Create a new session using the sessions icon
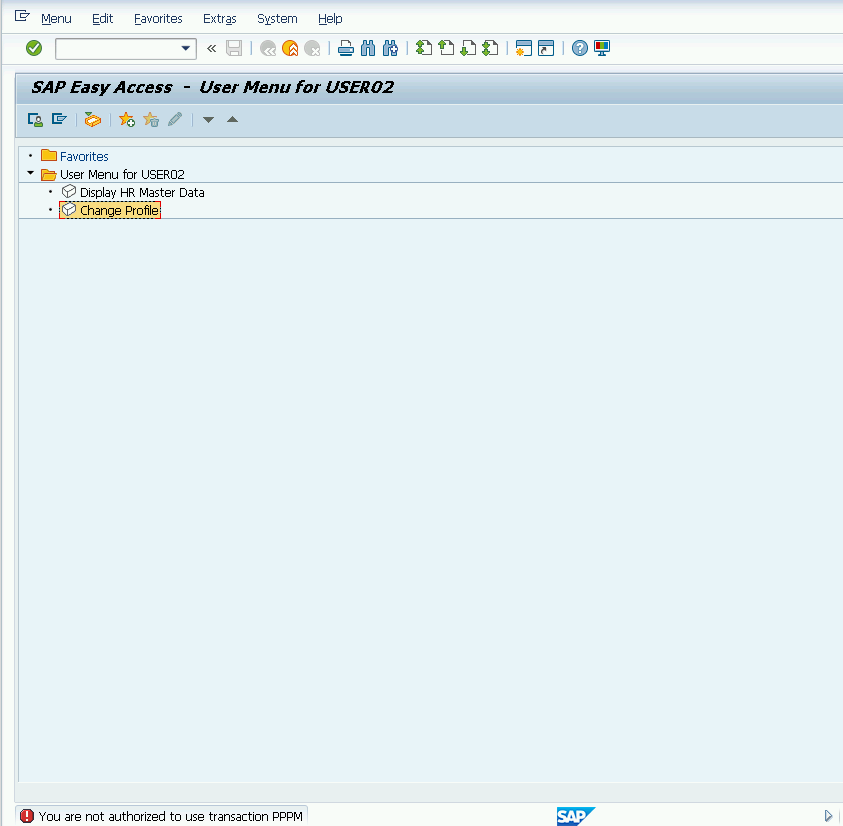843x826 pixels. (524, 47)
